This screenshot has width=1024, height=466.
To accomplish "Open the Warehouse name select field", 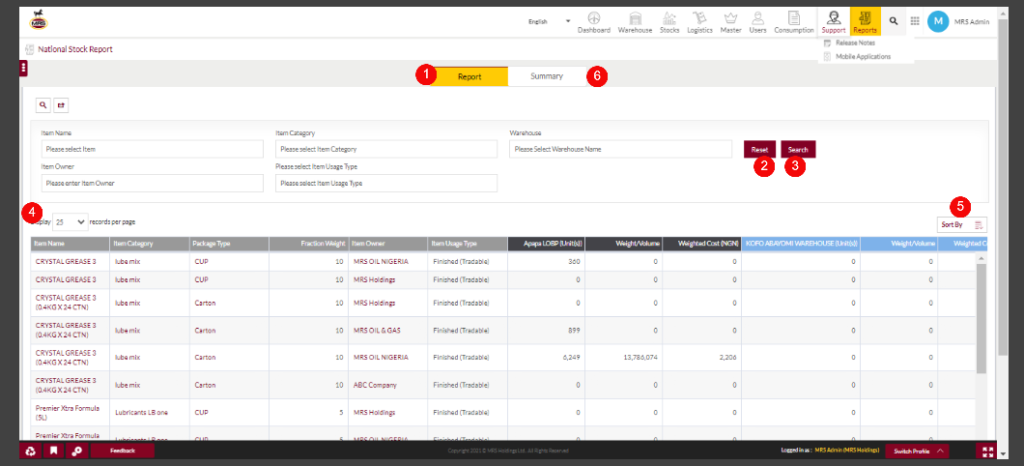I will [x=620, y=149].
